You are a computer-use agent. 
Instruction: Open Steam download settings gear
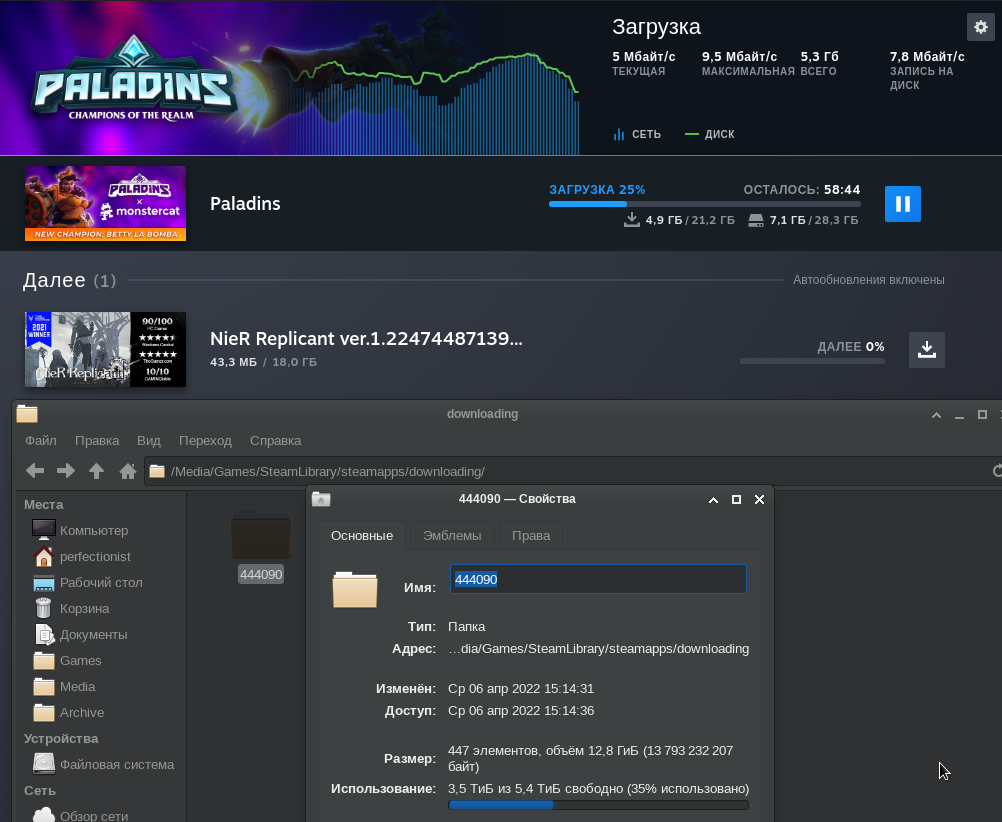[980, 27]
